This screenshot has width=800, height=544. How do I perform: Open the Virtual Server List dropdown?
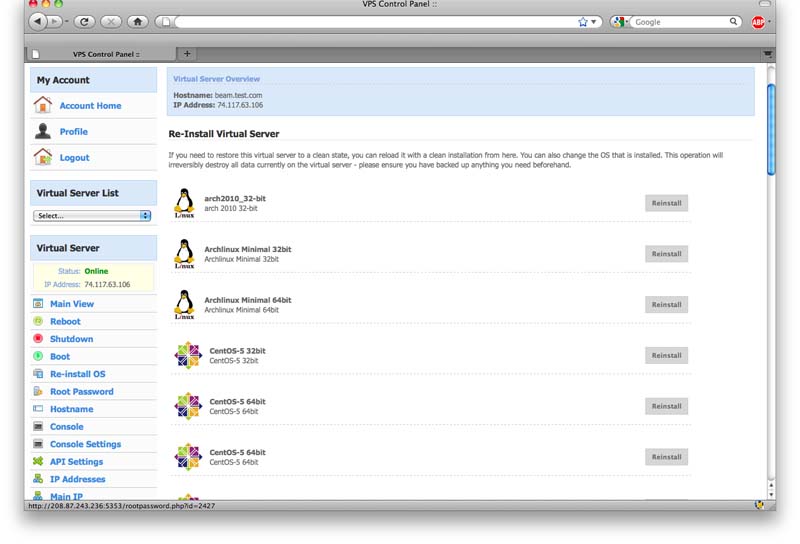click(x=92, y=215)
